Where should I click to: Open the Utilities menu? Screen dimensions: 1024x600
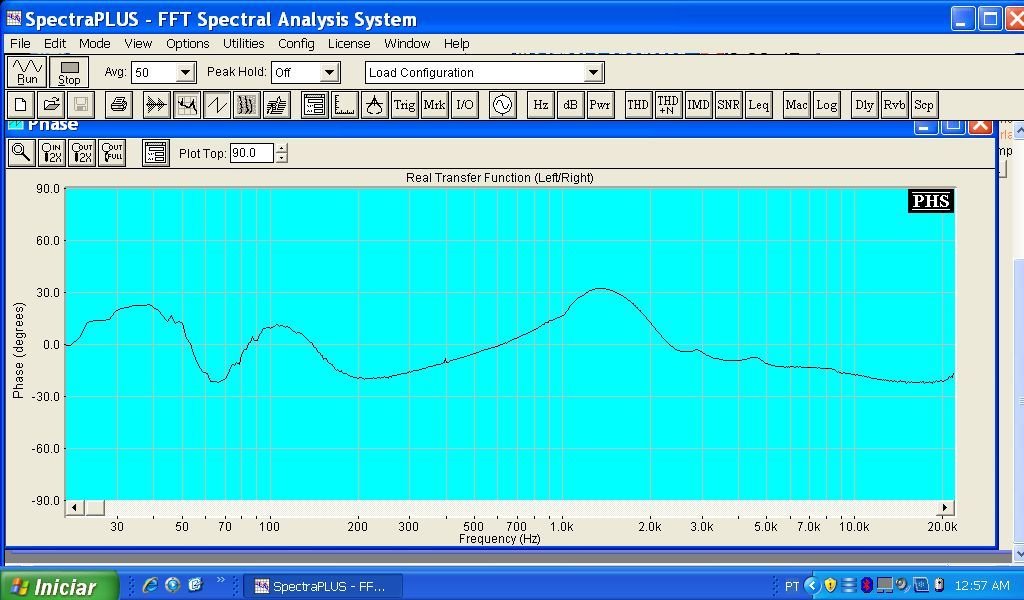pos(243,44)
